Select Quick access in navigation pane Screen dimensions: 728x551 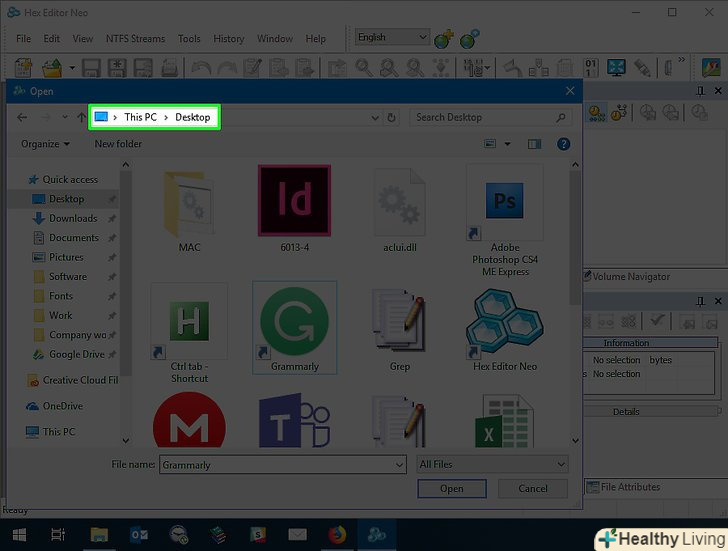(63, 180)
